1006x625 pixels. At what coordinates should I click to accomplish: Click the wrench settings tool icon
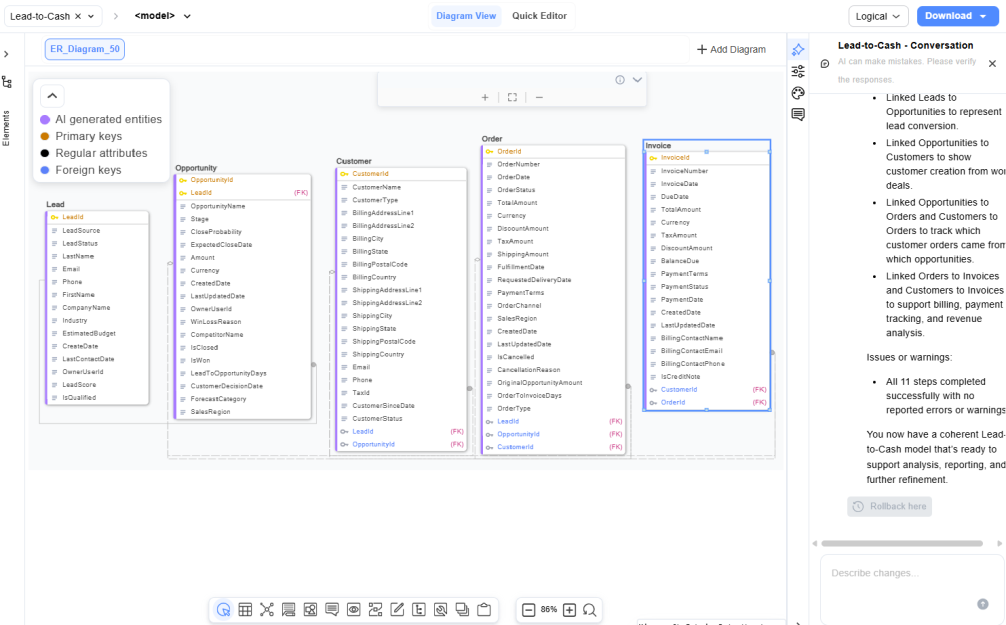point(441,610)
